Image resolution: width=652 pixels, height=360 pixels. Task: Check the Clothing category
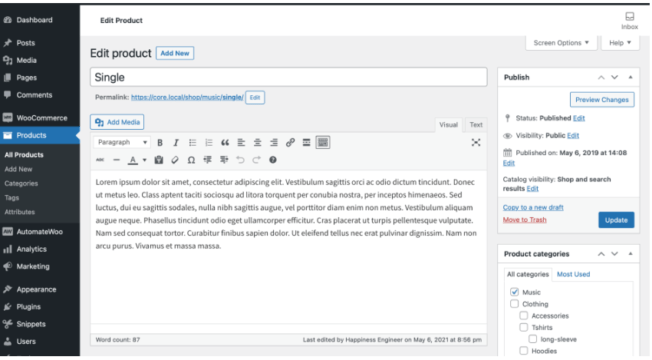point(514,304)
